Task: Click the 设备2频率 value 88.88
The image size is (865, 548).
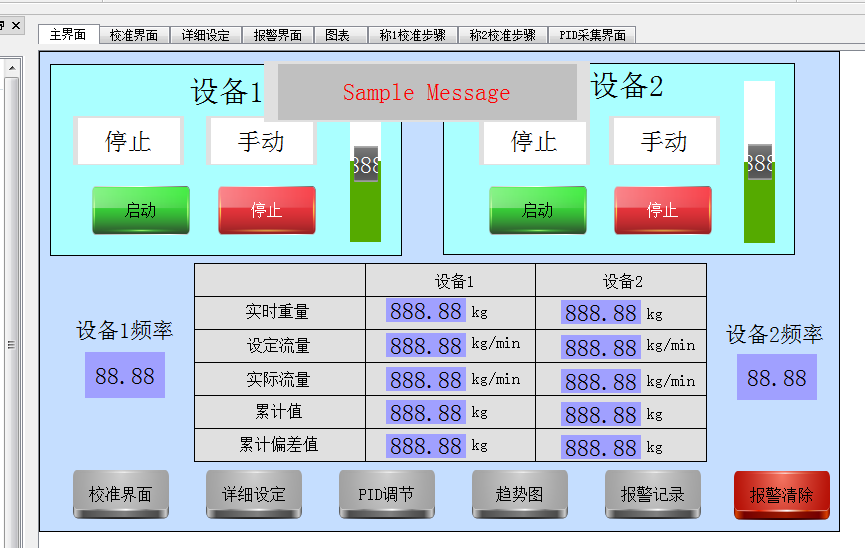Action: (x=777, y=377)
